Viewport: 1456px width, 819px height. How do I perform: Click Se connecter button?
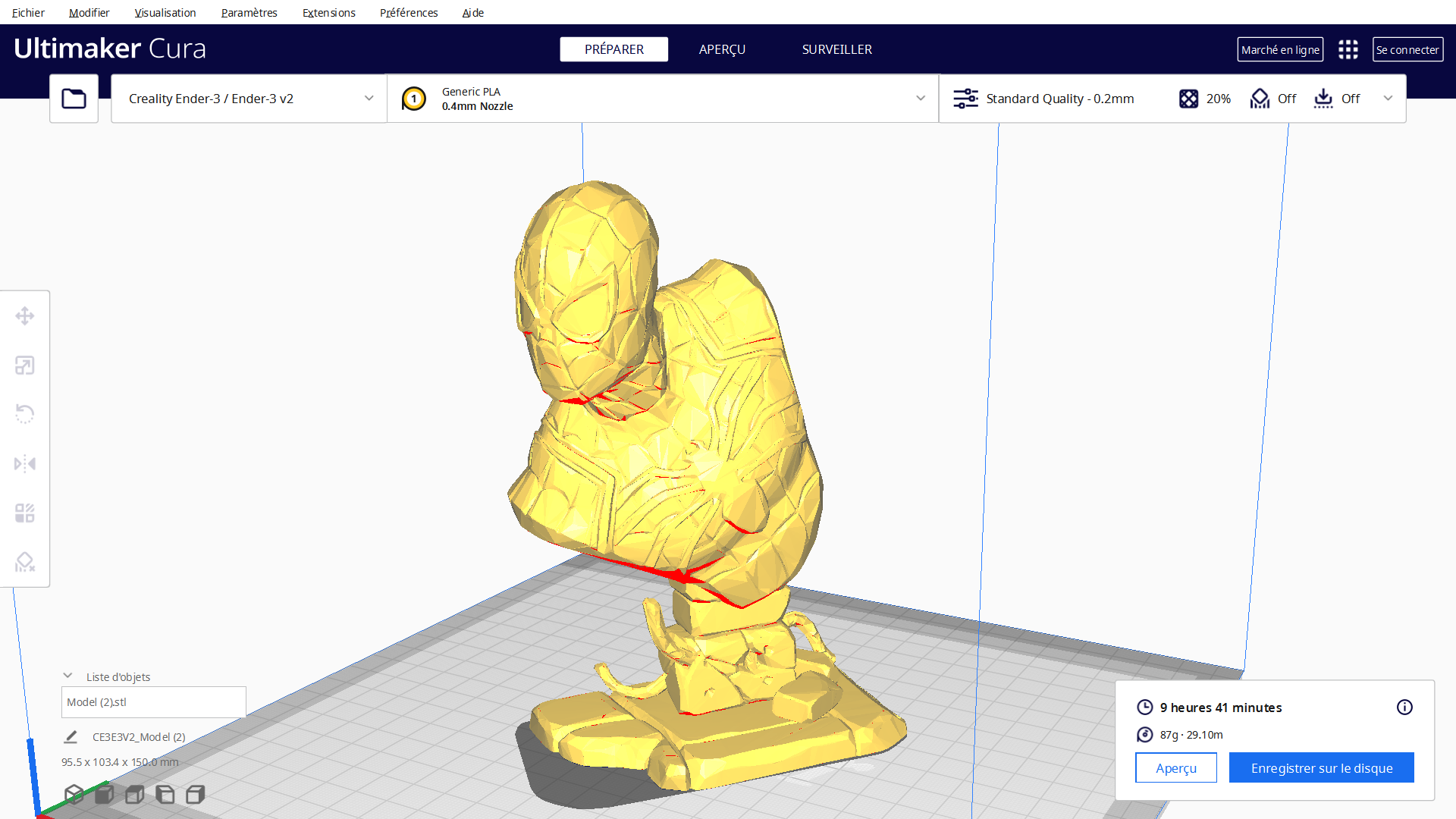(1407, 49)
